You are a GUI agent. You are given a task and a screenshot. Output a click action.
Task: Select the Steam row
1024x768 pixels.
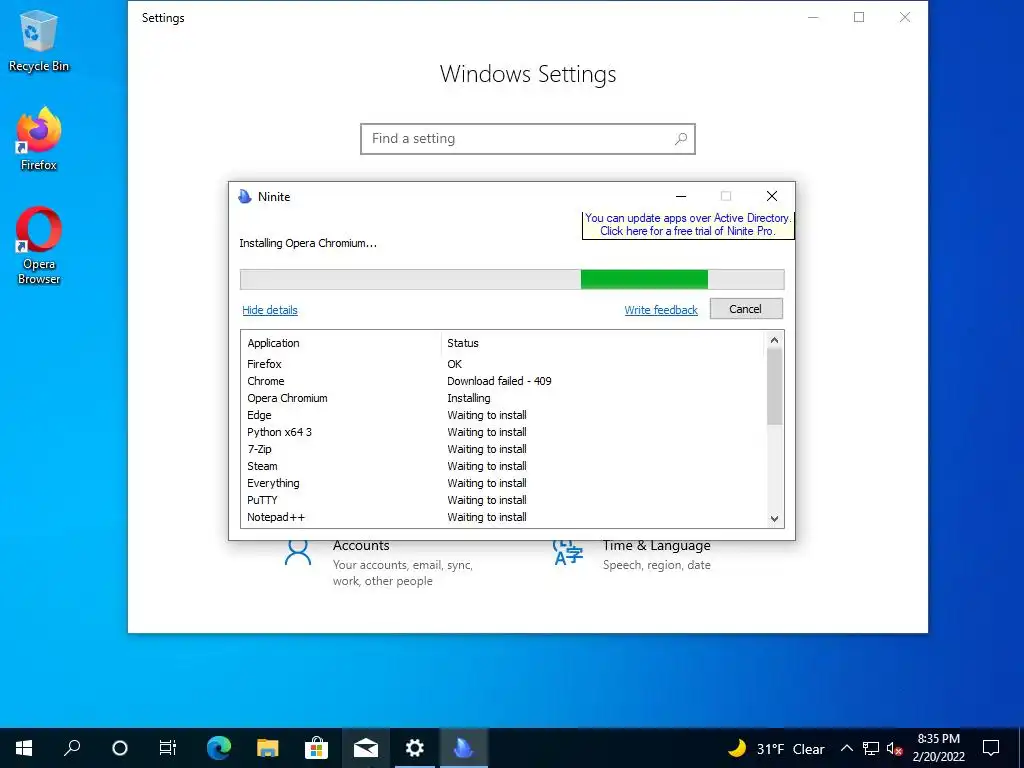(x=504, y=466)
